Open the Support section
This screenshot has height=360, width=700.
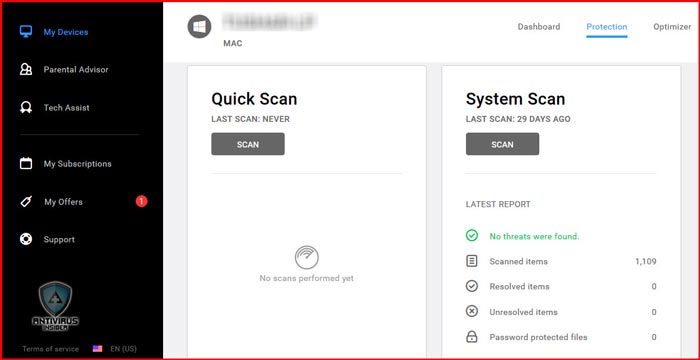pyautogui.click(x=59, y=240)
